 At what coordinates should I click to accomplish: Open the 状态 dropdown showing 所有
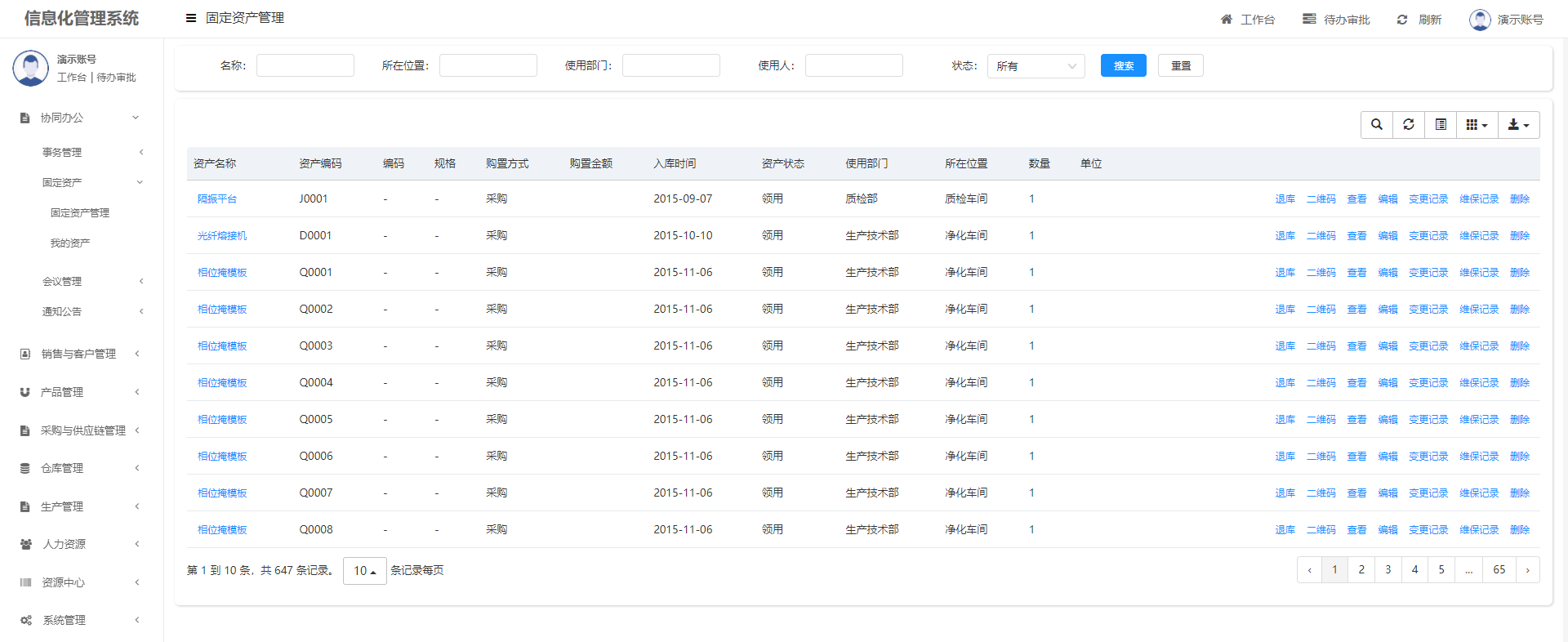[1036, 66]
